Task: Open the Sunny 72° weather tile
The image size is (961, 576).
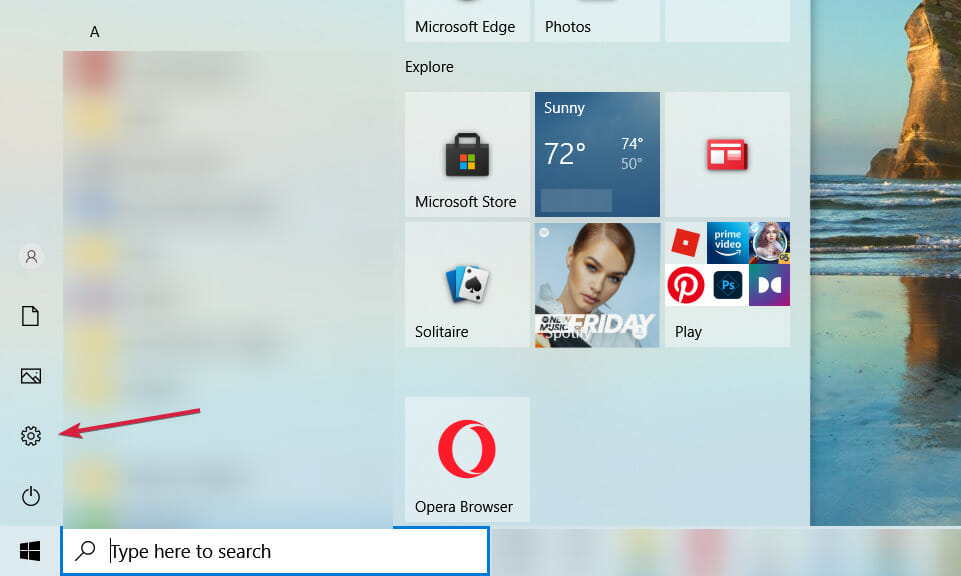Action: [597, 154]
